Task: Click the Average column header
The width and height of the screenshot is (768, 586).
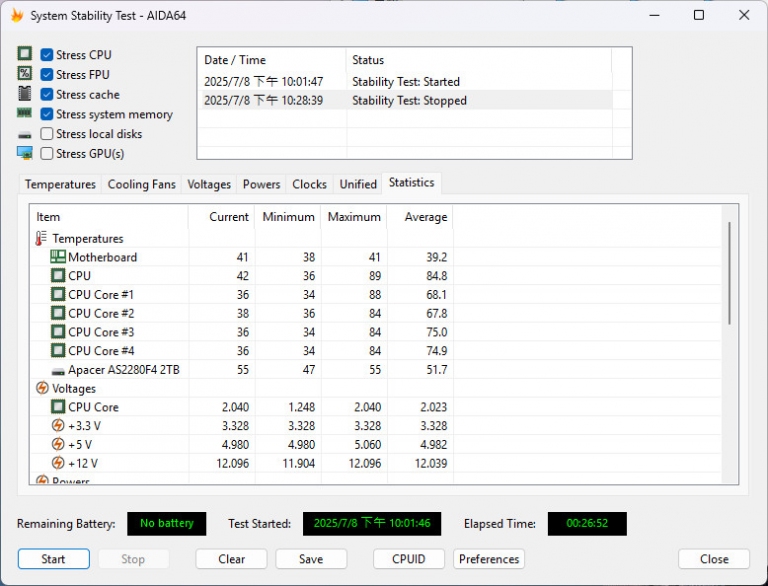Action: coord(420,217)
